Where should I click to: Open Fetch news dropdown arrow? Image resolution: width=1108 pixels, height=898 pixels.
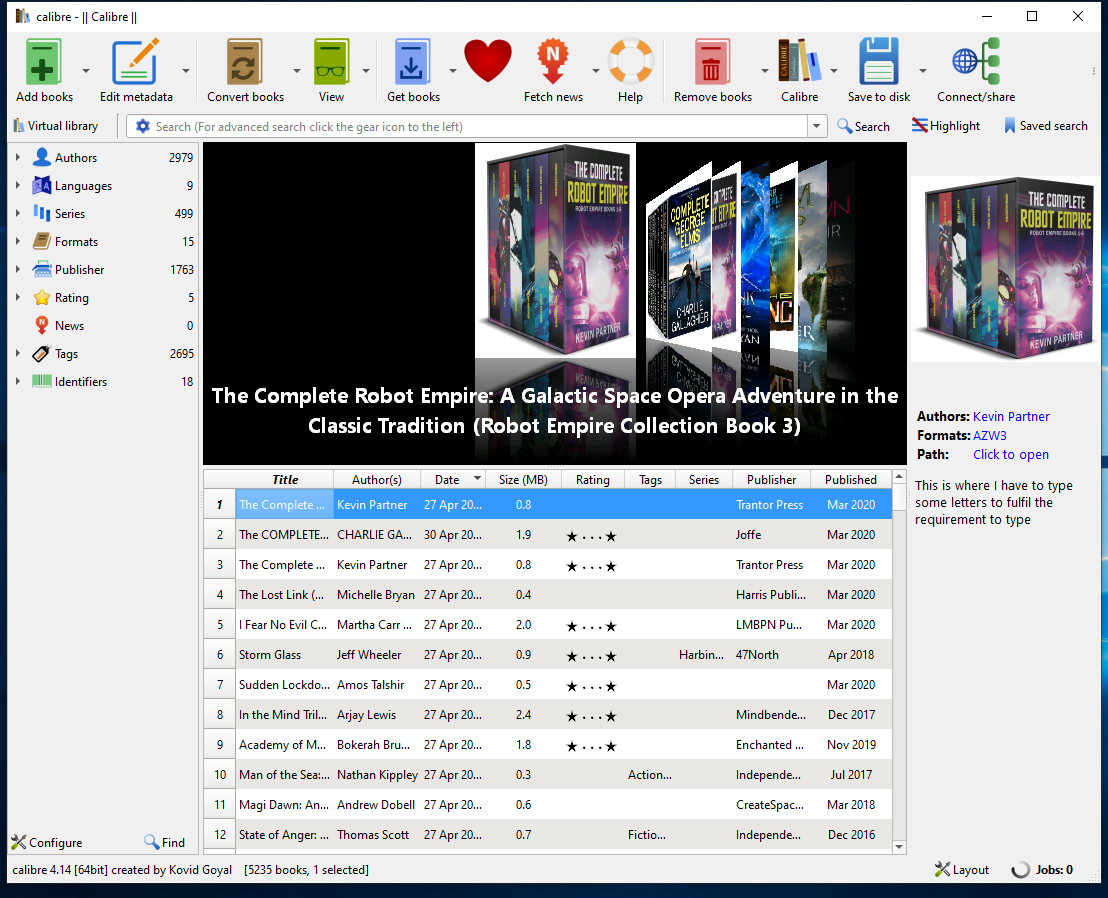pyautogui.click(x=596, y=71)
